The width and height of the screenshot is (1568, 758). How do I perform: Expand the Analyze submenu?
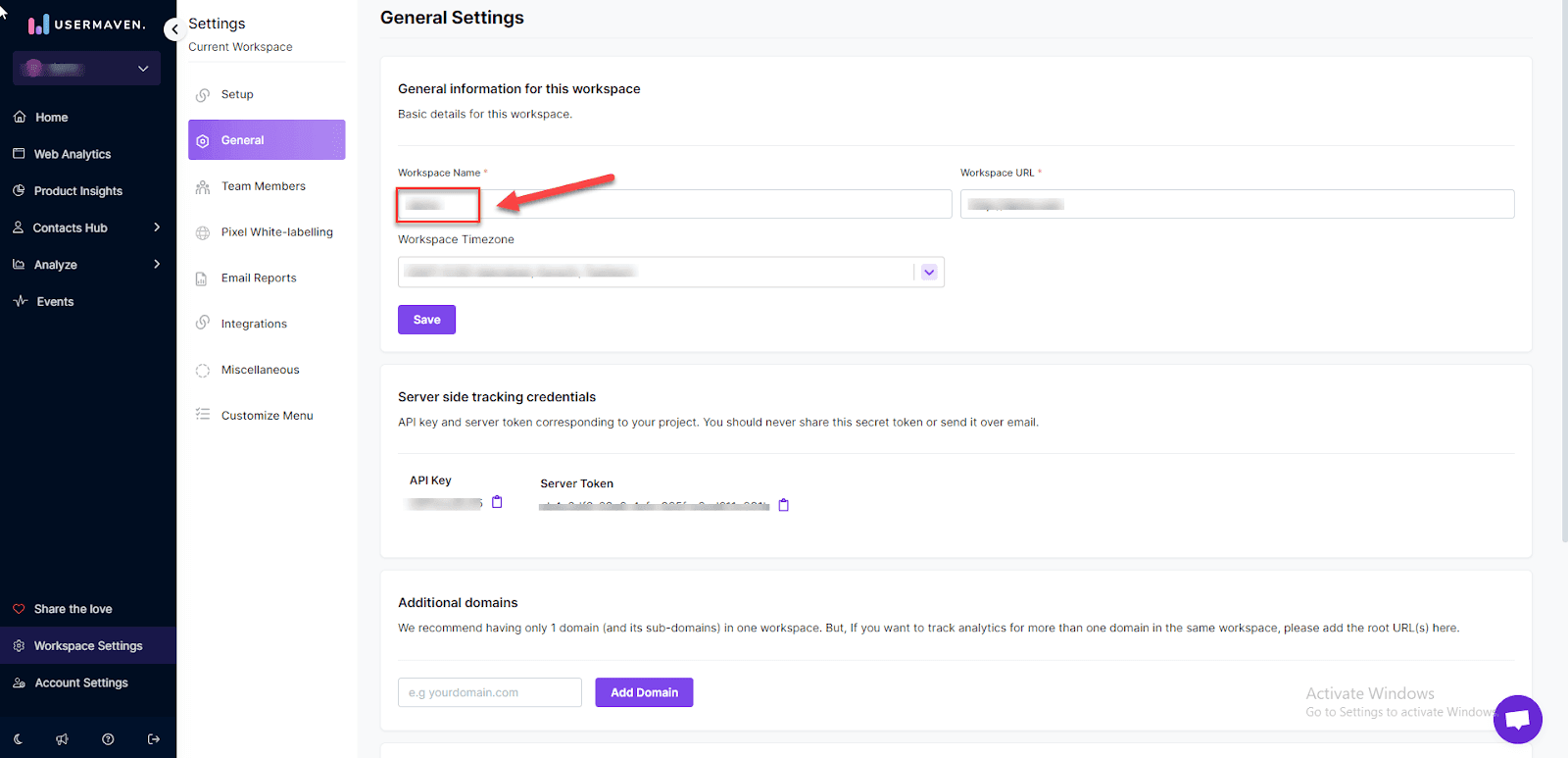[157, 265]
